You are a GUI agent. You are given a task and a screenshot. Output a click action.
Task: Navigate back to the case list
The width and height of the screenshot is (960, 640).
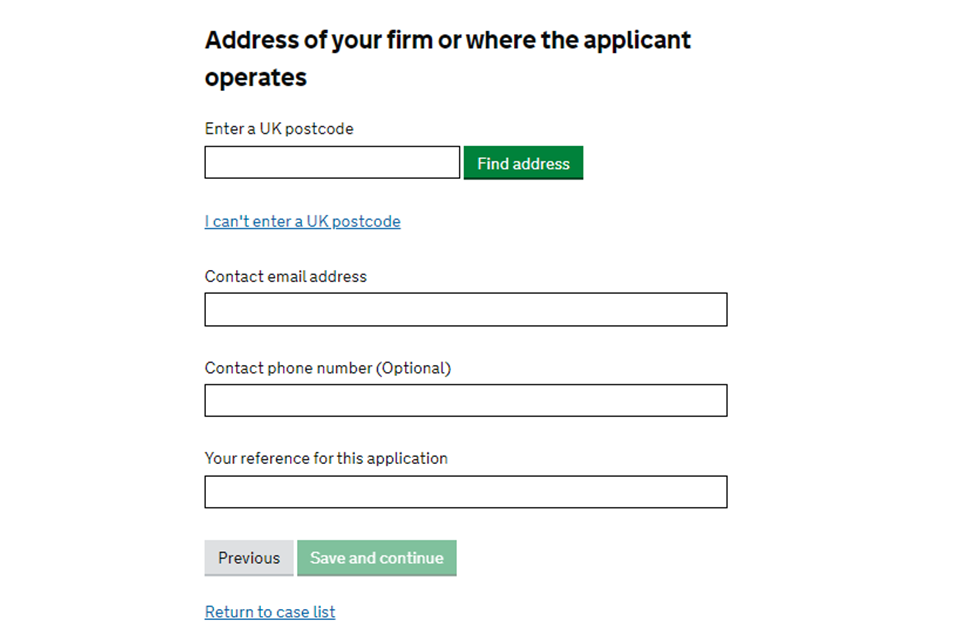click(270, 612)
